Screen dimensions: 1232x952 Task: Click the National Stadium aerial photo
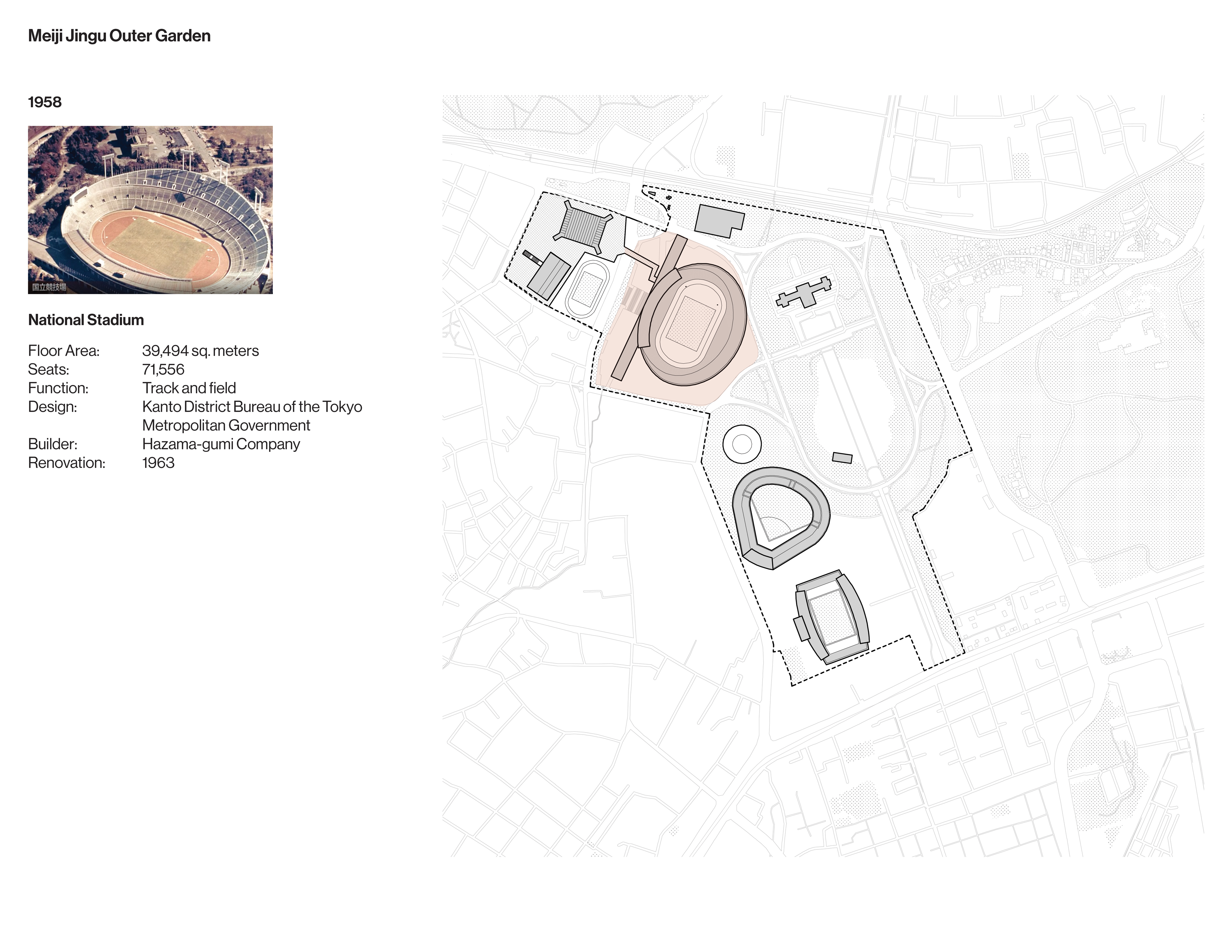pos(150,209)
